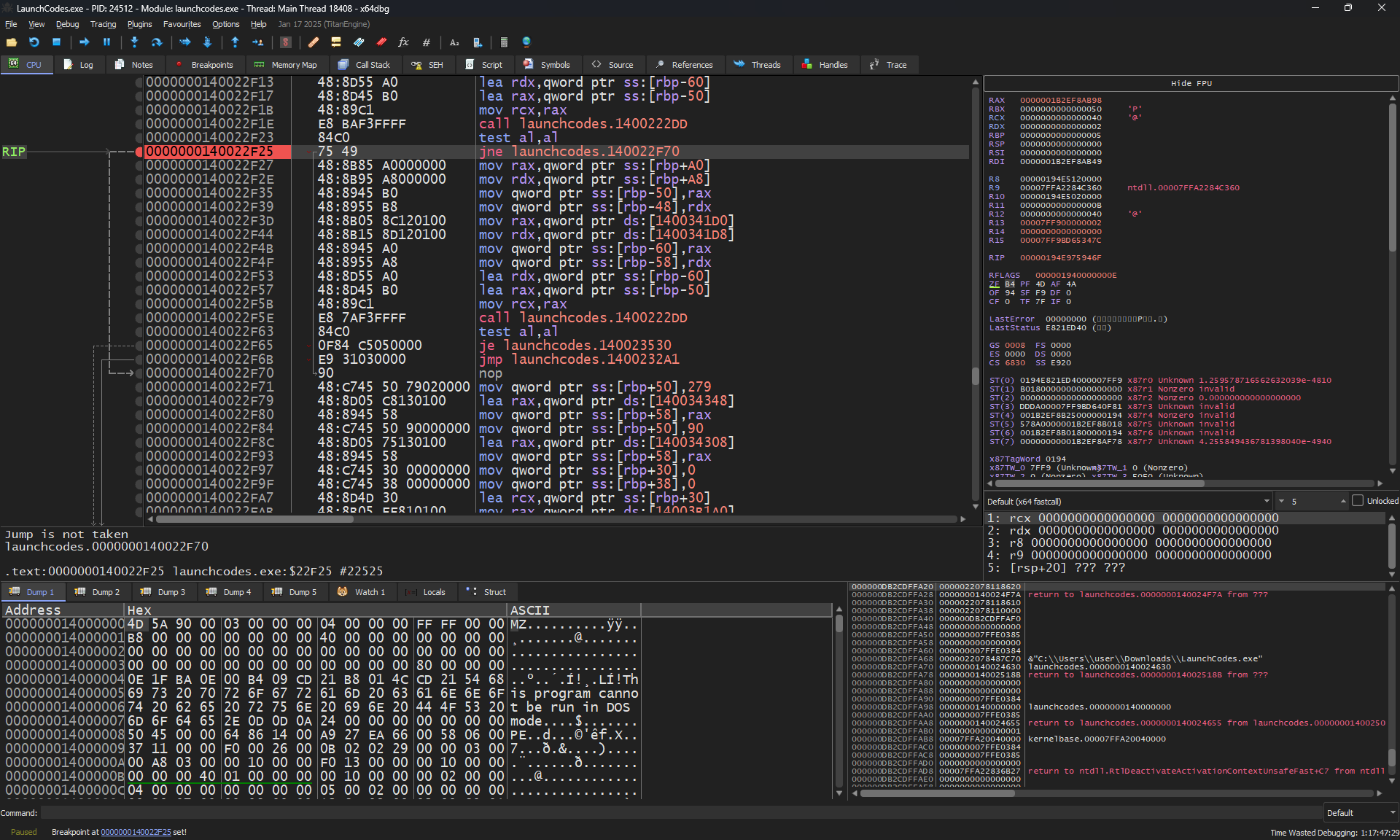Toggle breakpoint bullet at 0000000140022F65
Screen dimensions: 1400x840
[x=139, y=346]
